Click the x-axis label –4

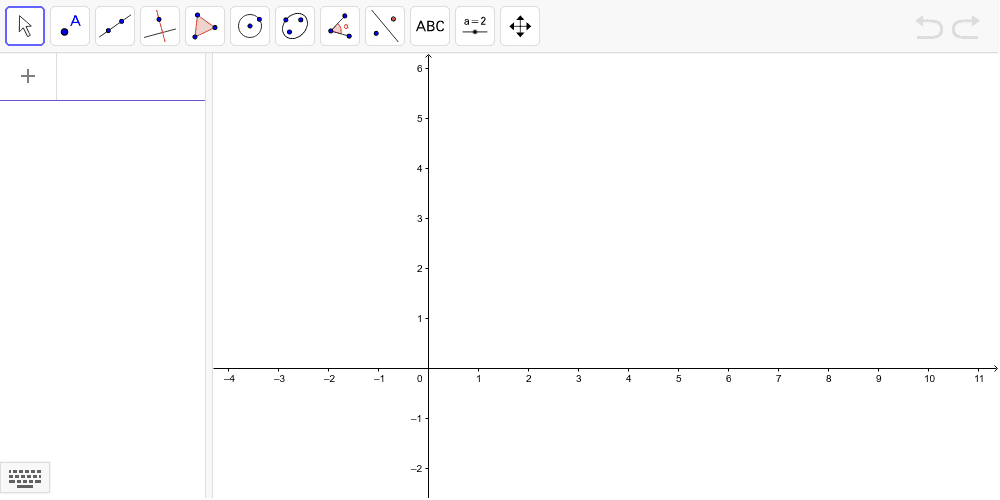tap(229, 379)
